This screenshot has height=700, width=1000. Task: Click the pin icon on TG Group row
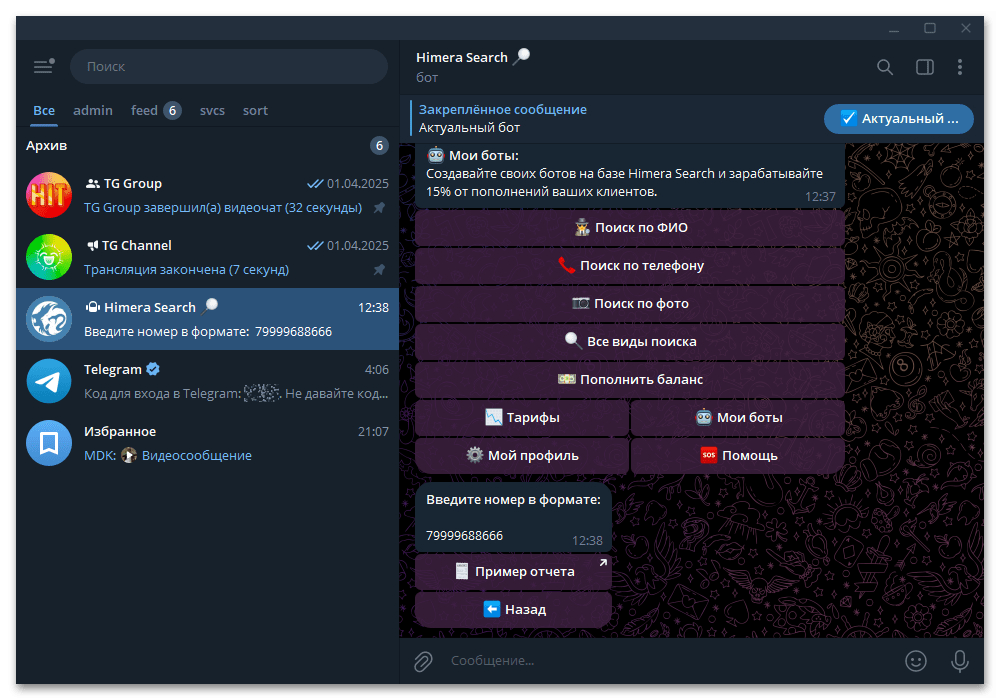pyautogui.click(x=379, y=208)
